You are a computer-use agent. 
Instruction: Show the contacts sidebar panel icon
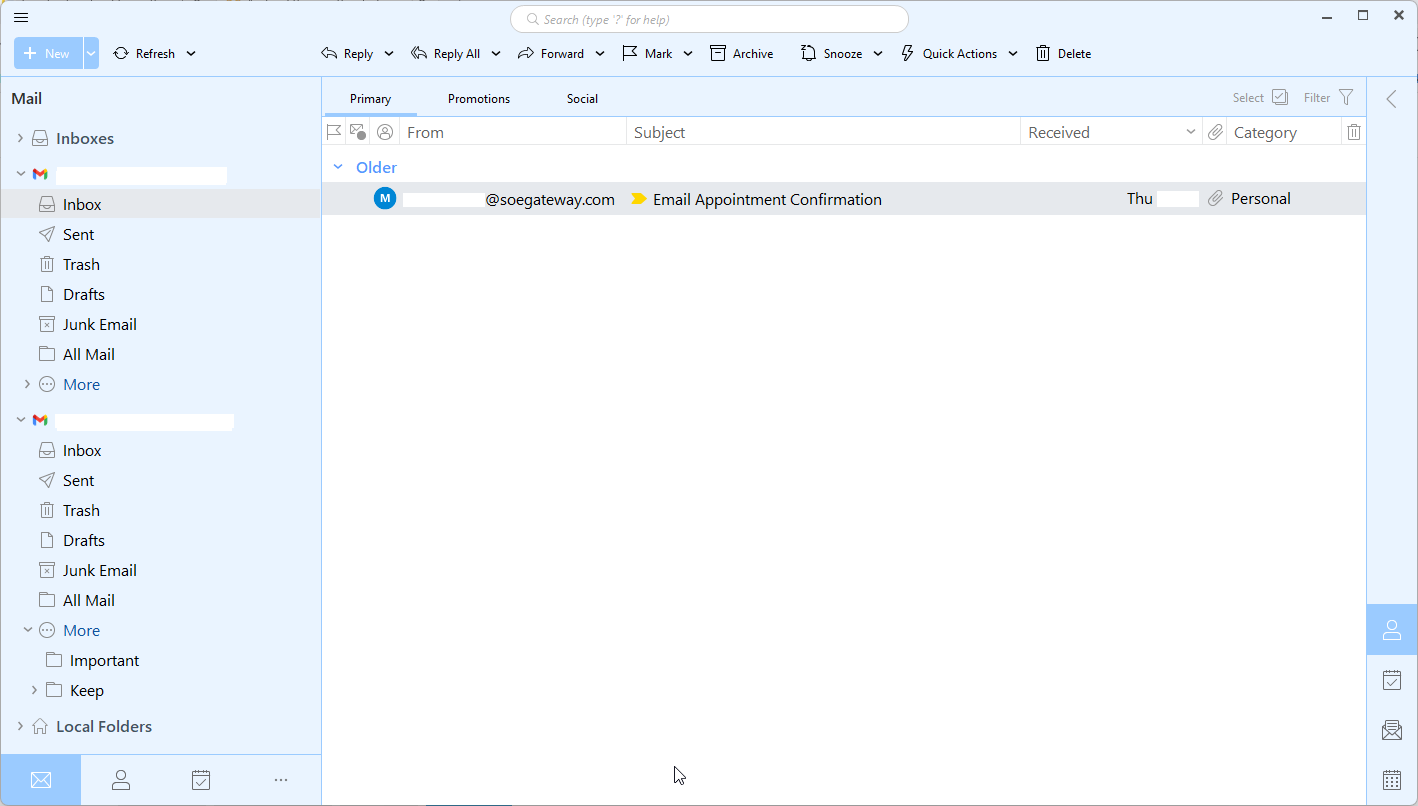1391,630
